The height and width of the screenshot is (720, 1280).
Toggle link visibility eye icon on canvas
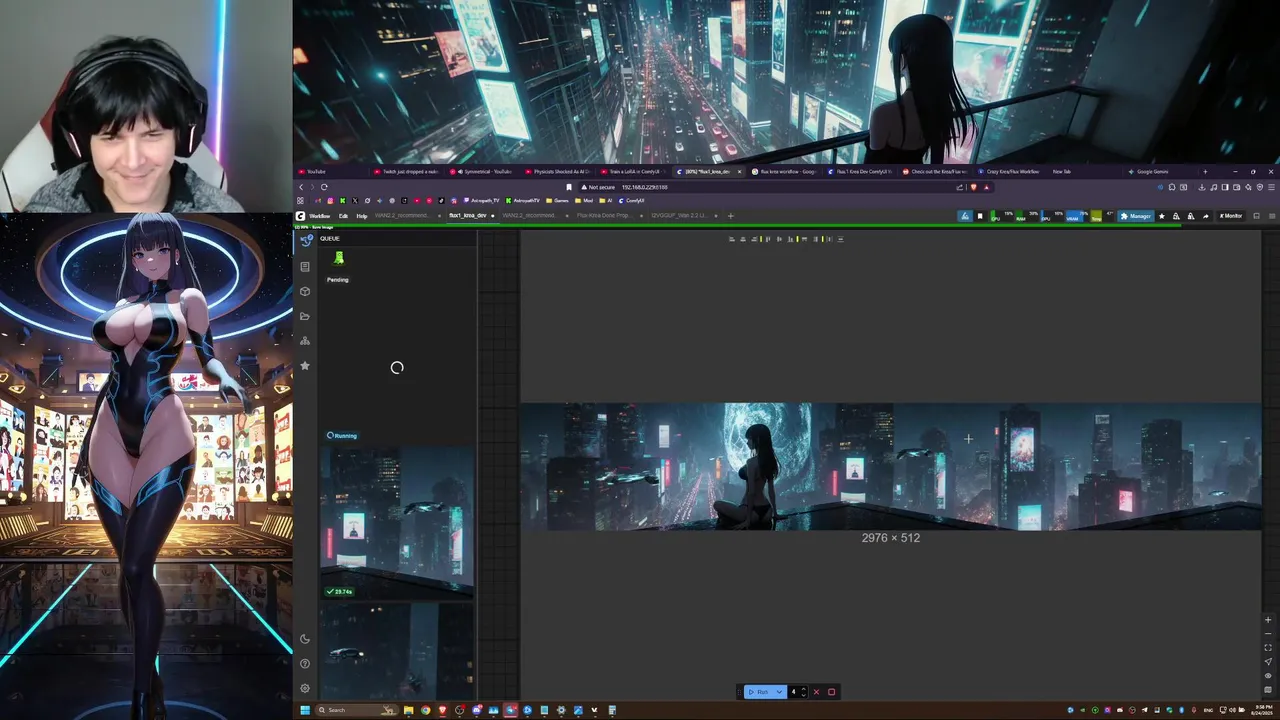click(1268, 676)
